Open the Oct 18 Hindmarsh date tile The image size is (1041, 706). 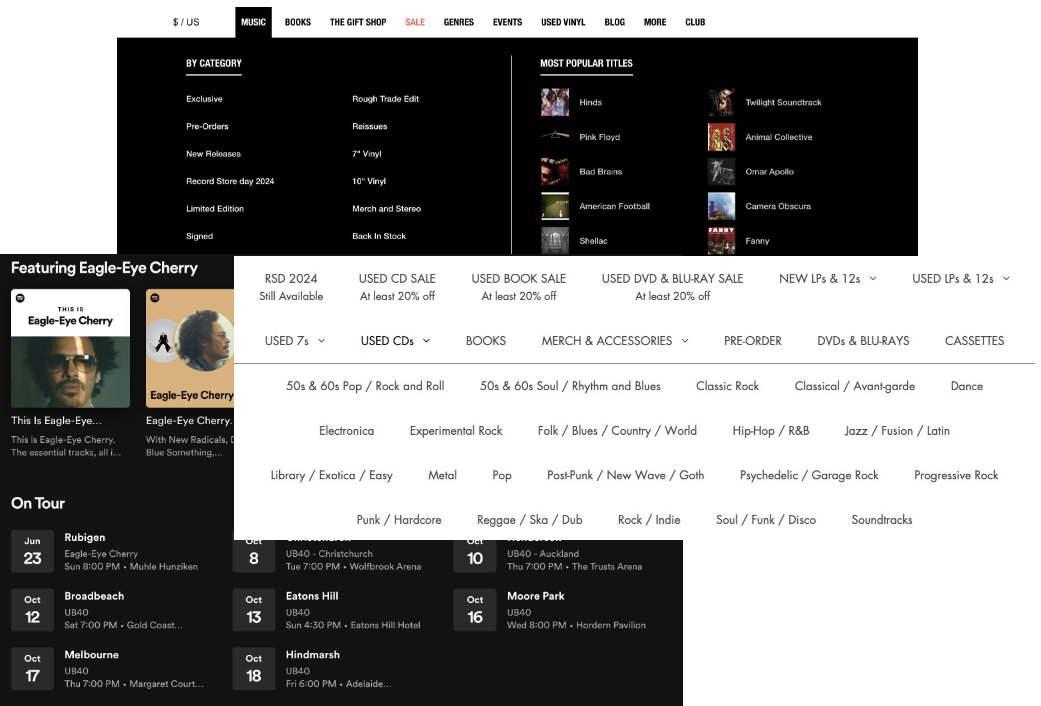[x=254, y=668]
